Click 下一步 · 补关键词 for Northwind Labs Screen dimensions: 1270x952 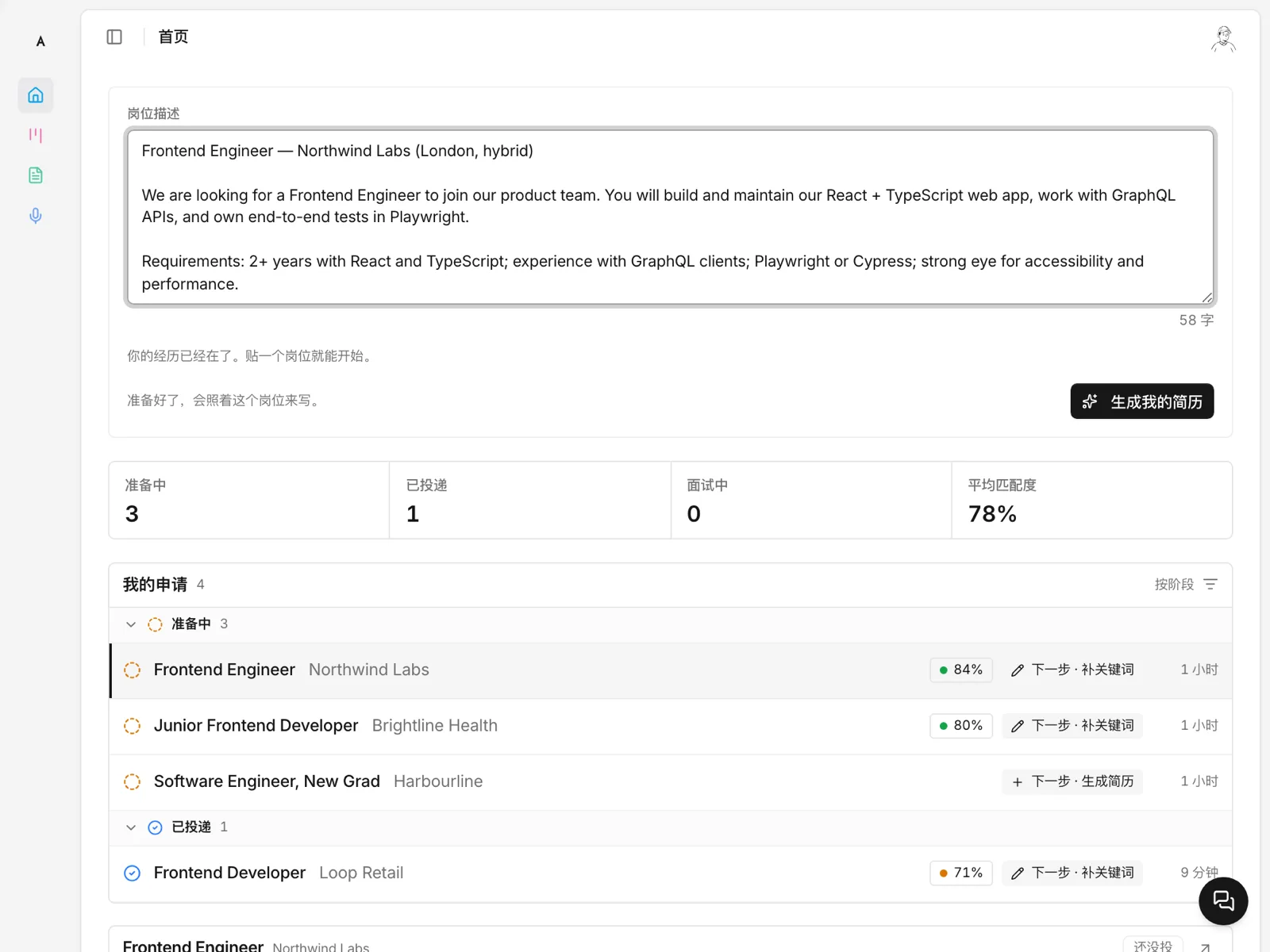(x=1072, y=670)
